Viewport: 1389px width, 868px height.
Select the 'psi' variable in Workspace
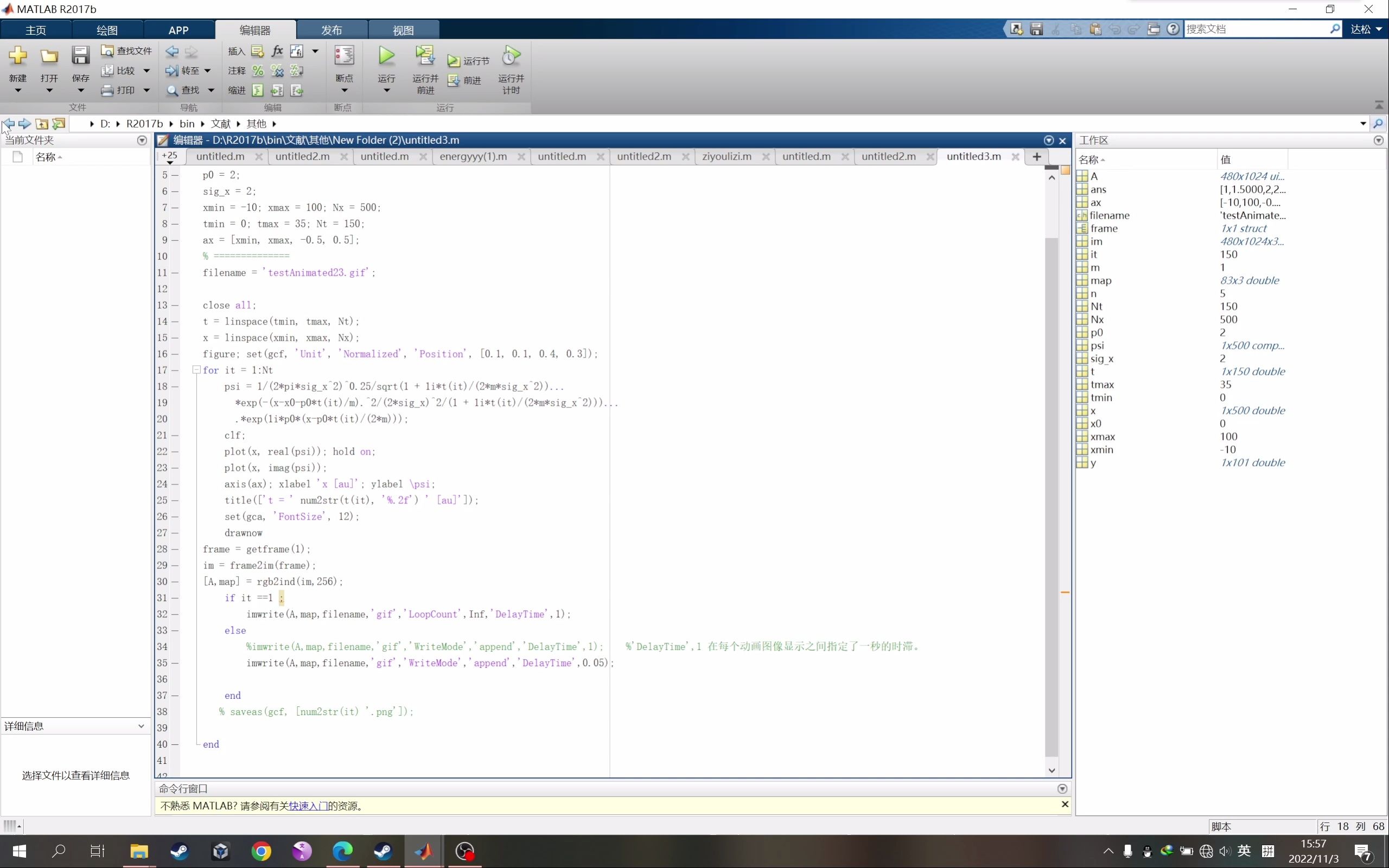tap(1097, 346)
